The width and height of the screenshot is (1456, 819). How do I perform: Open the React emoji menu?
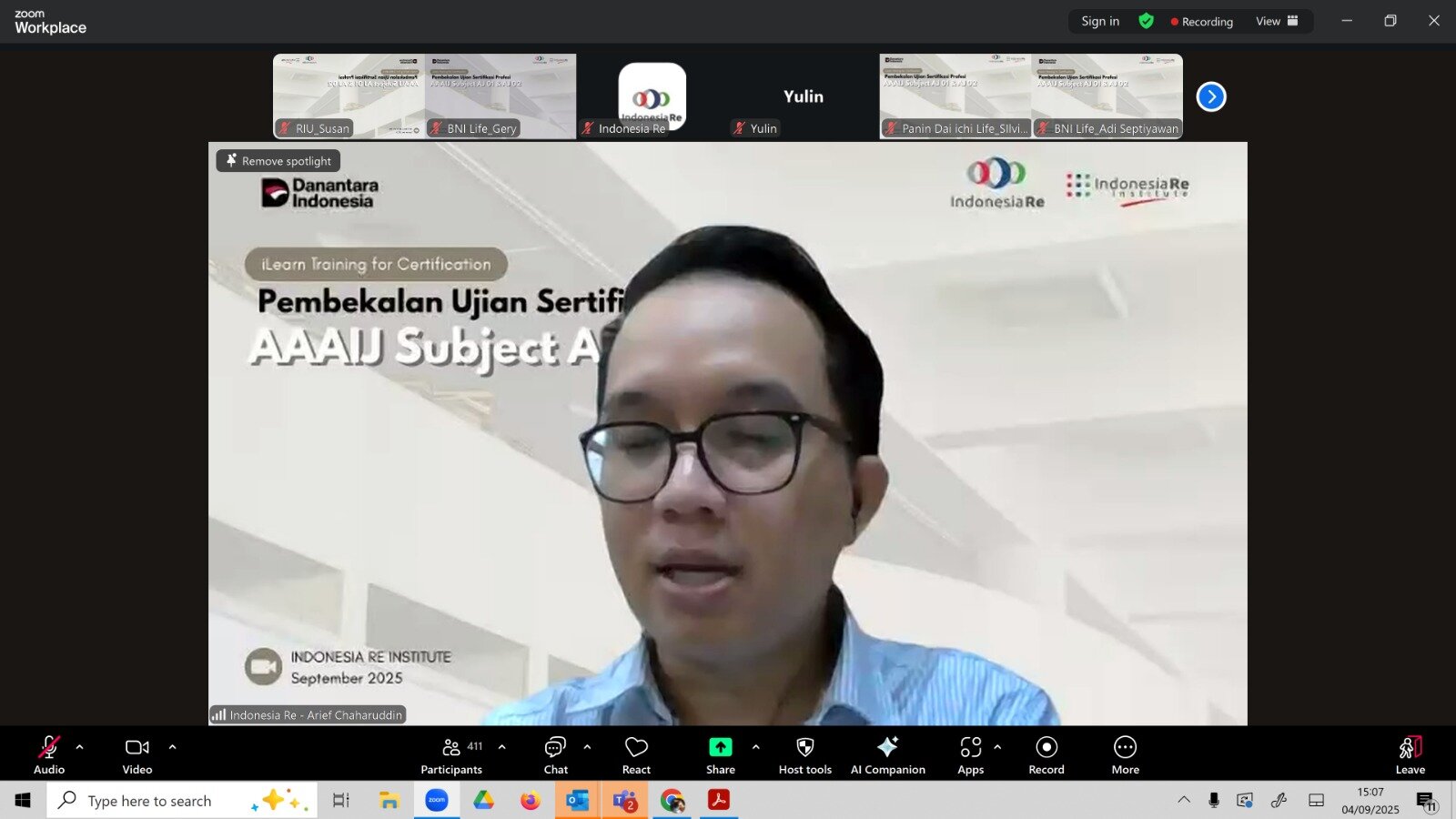pyautogui.click(x=636, y=755)
